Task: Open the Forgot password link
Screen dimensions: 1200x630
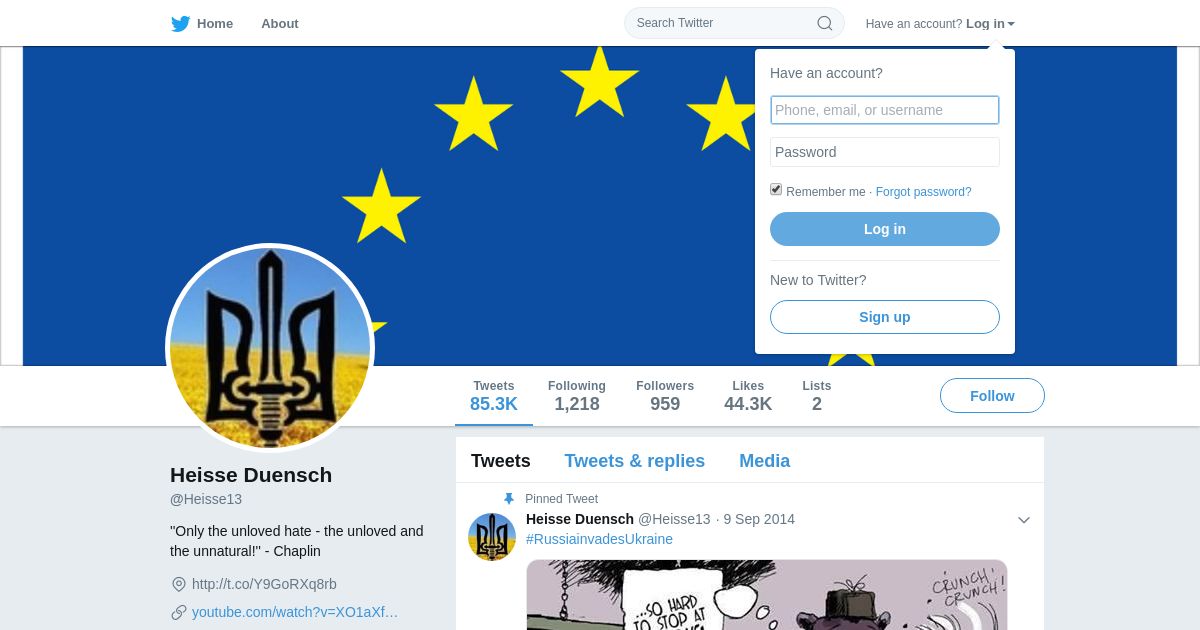Action: [924, 192]
